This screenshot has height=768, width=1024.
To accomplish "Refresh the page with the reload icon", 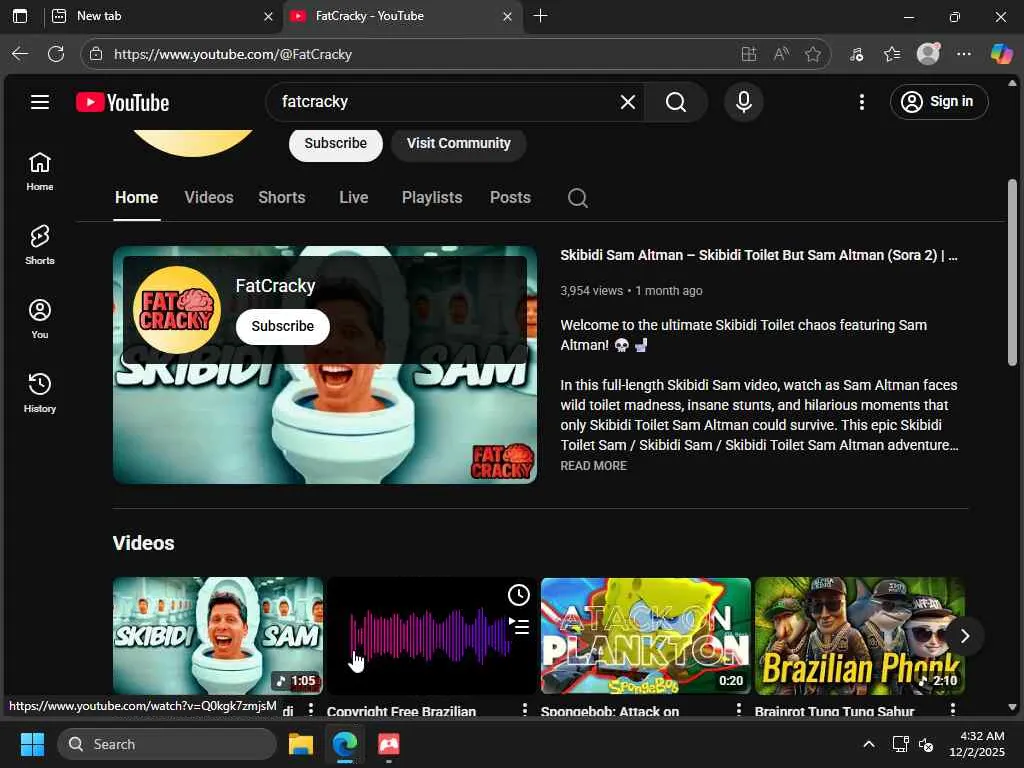I will (56, 54).
